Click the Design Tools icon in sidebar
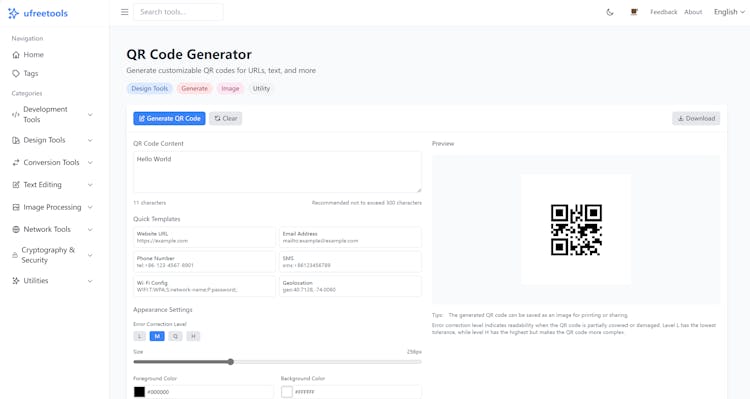Screen dimensions: 750x399 pos(16,140)
